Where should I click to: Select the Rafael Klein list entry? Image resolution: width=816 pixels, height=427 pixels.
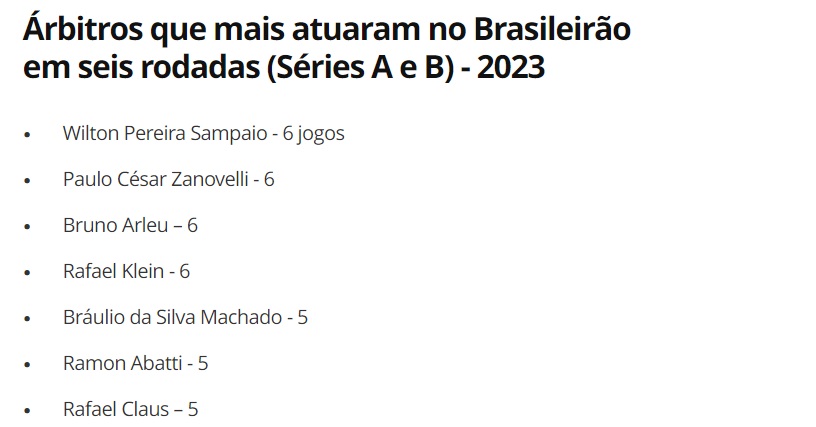tap(126, 271)
